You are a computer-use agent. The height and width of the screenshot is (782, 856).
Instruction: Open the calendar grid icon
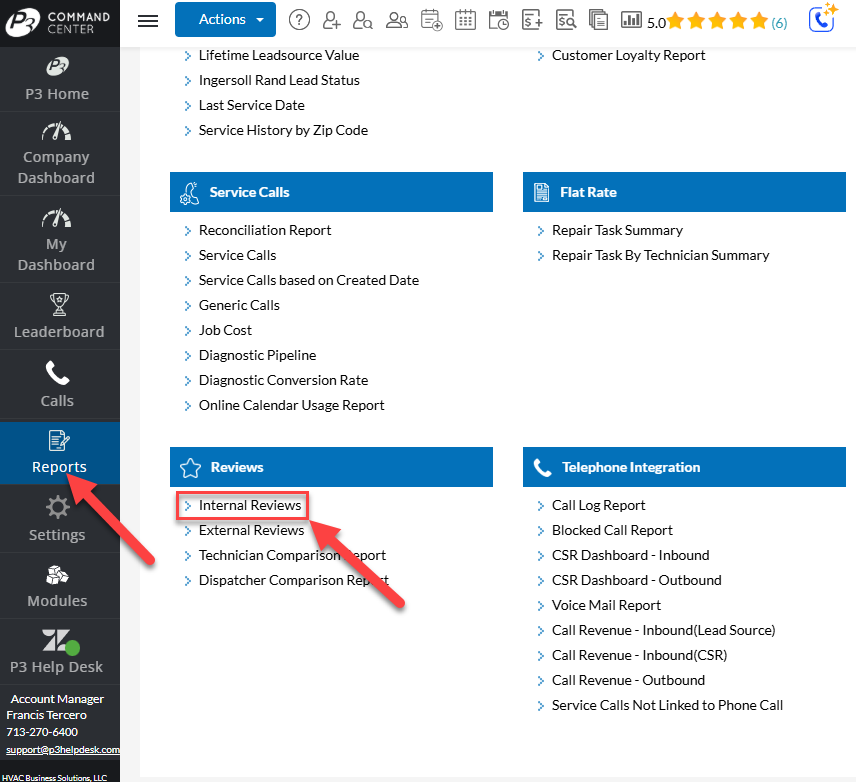(x=465, y=20)
